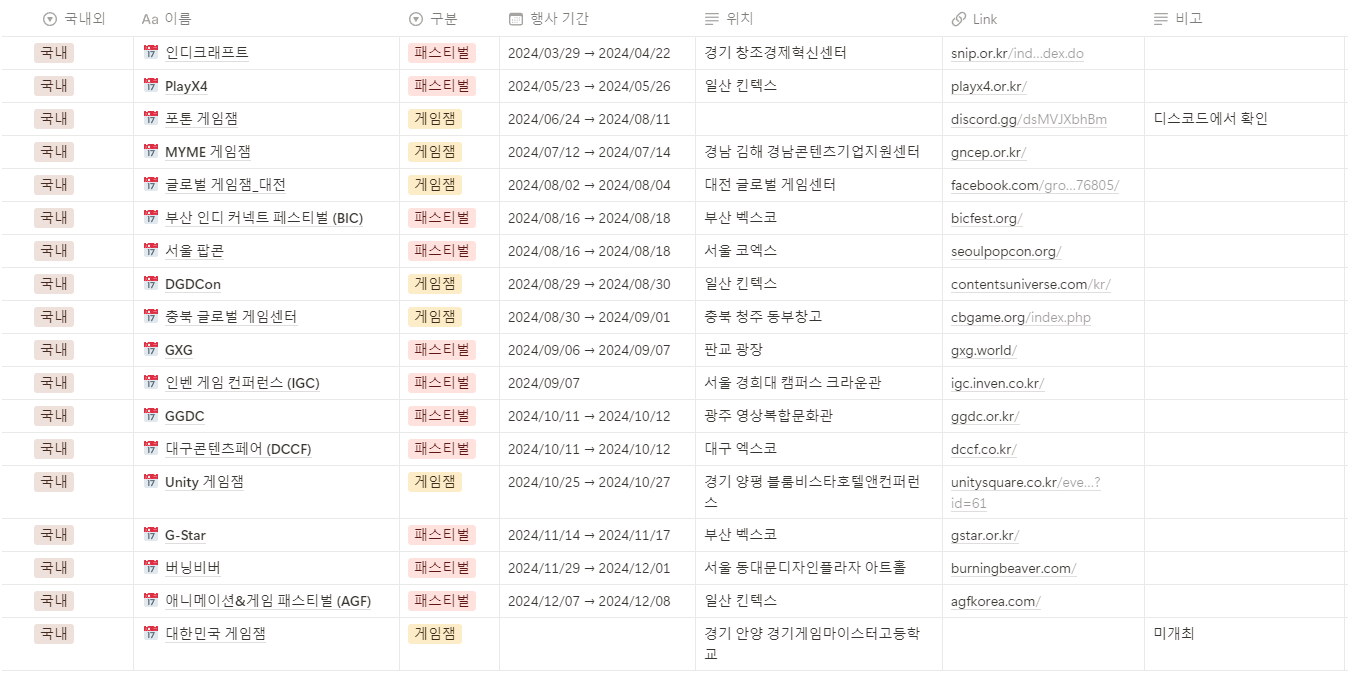Click calendar icon in 행사 기간 header
This screenshot has width=1348, height=673.
point(516,19)
